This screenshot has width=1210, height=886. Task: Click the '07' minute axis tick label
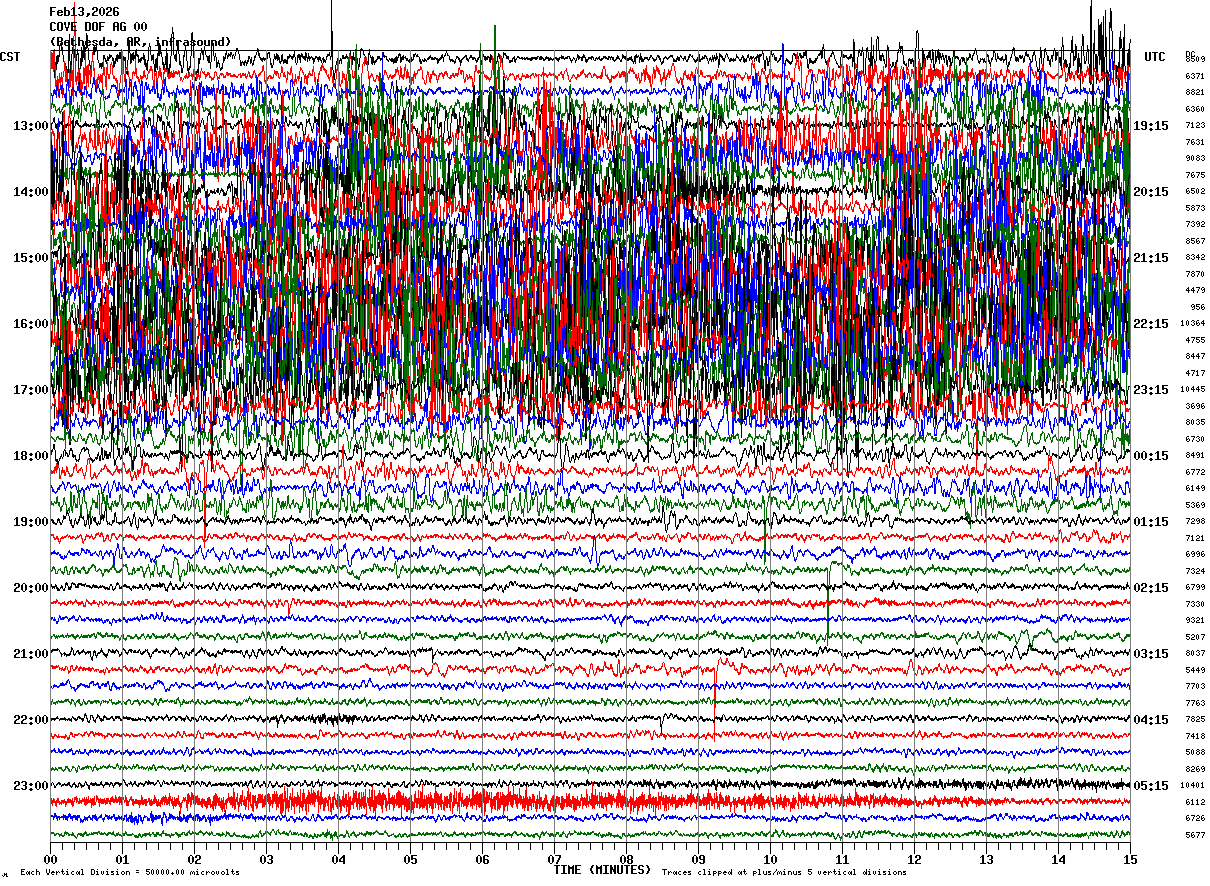click(x=554, y=859)
